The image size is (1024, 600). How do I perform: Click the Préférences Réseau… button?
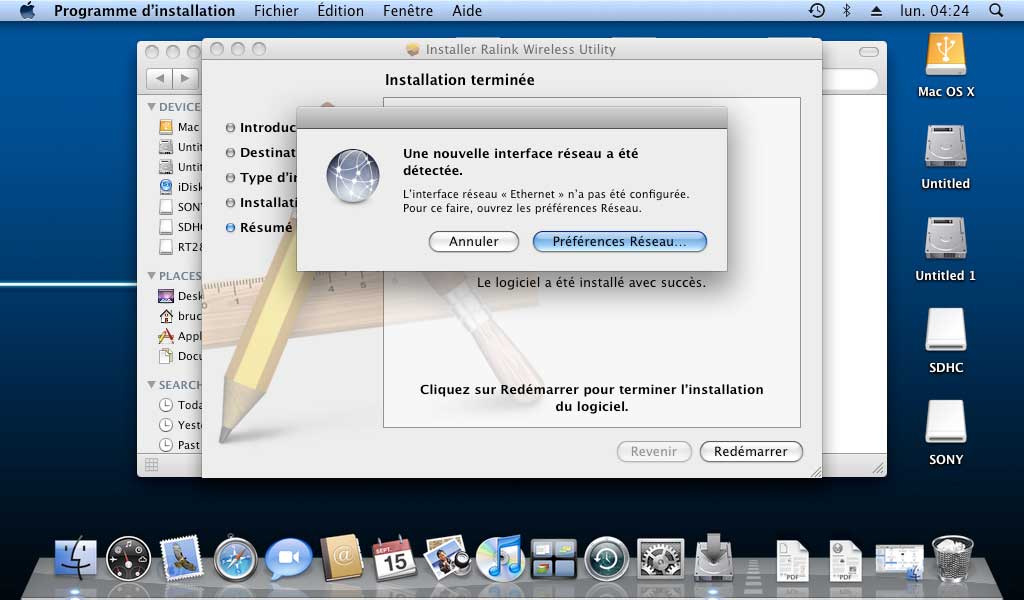pos(620,242)
